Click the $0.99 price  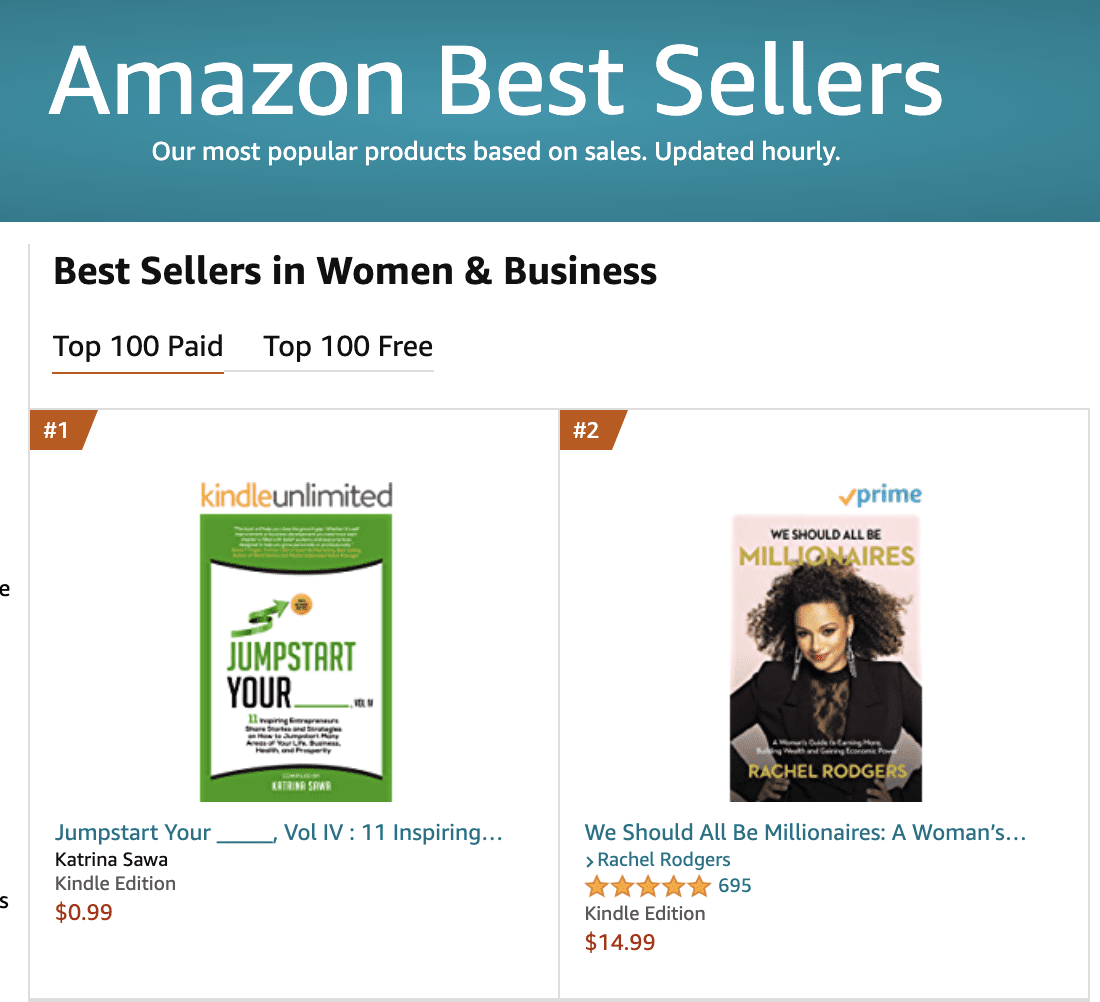pos(84,912)
